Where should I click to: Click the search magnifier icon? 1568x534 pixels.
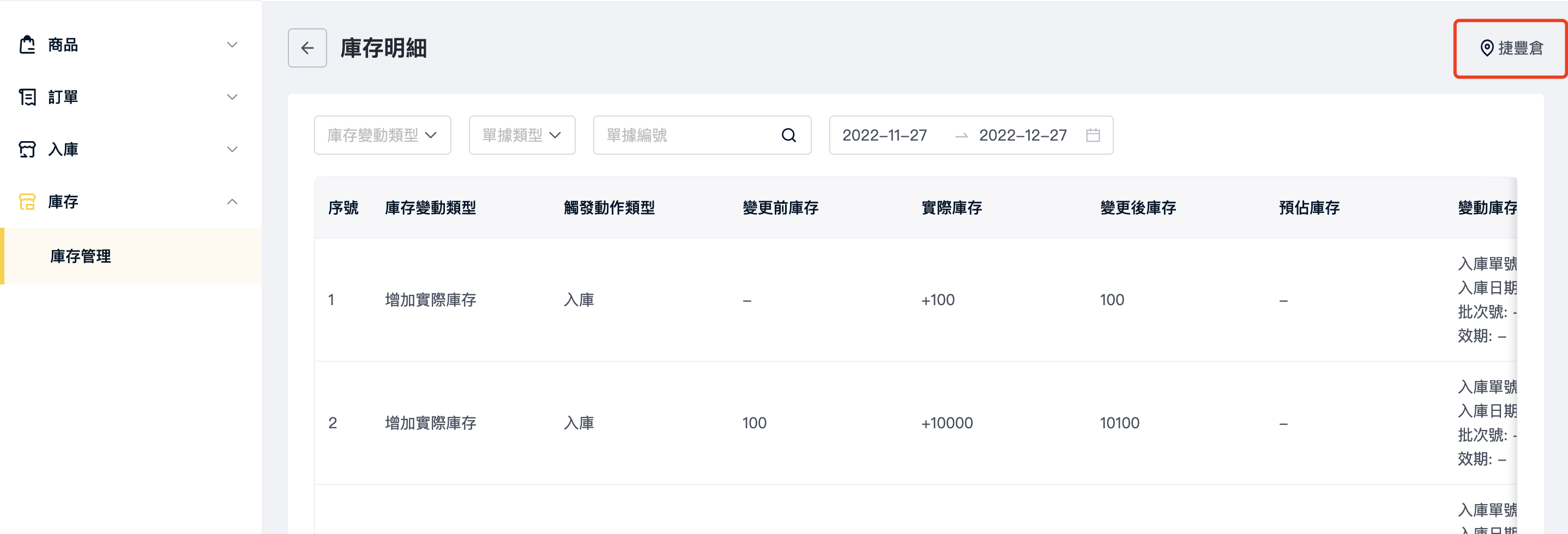point(789,135)
